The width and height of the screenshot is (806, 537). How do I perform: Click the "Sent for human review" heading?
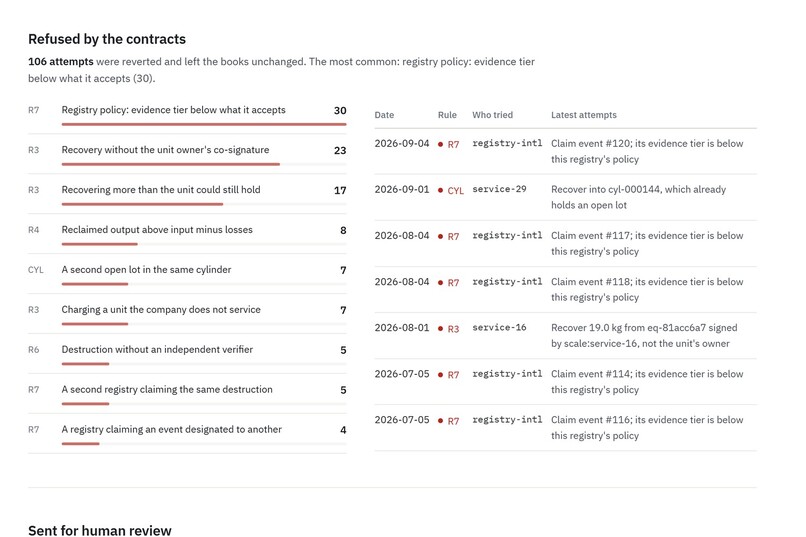pyautogui.click(x=100, y=530)
